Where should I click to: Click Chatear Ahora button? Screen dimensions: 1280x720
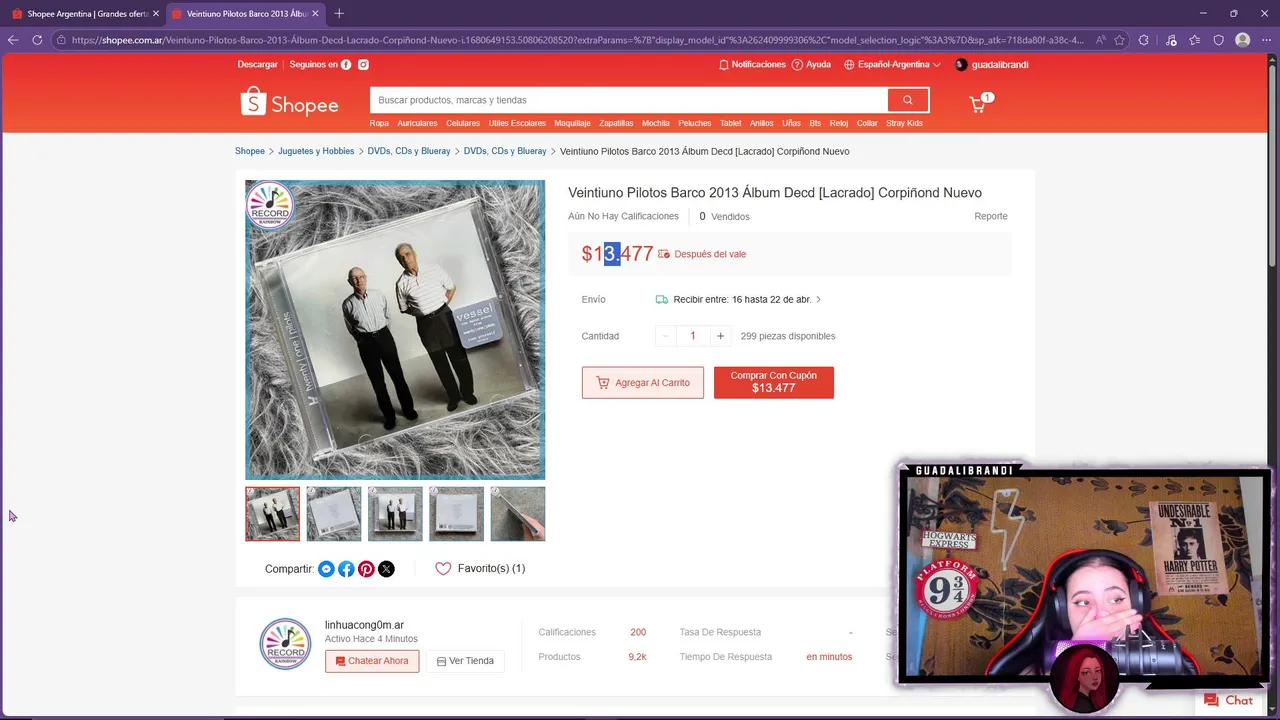point(372,661)
